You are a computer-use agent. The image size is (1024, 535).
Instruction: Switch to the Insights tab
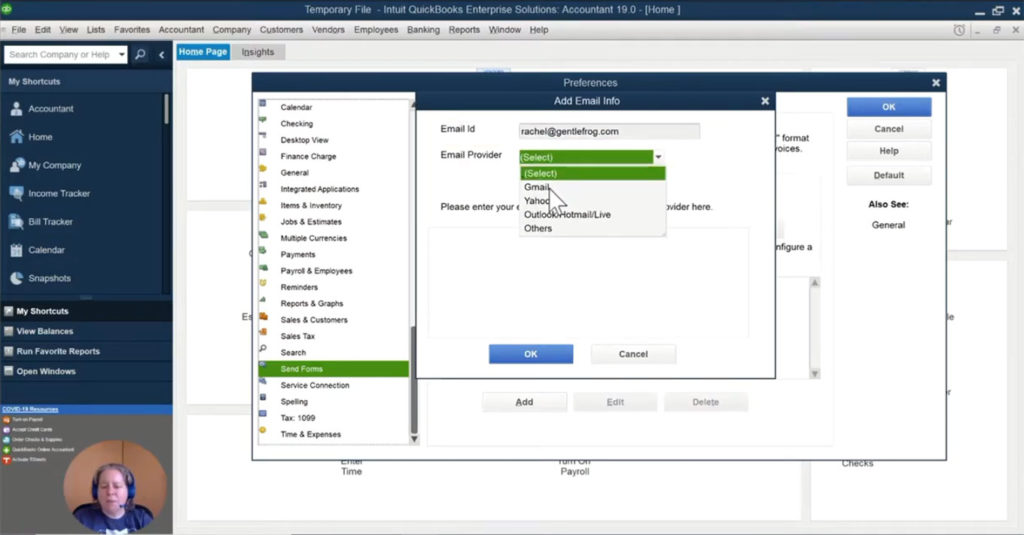pyautogui.click(x=257, y=52)
